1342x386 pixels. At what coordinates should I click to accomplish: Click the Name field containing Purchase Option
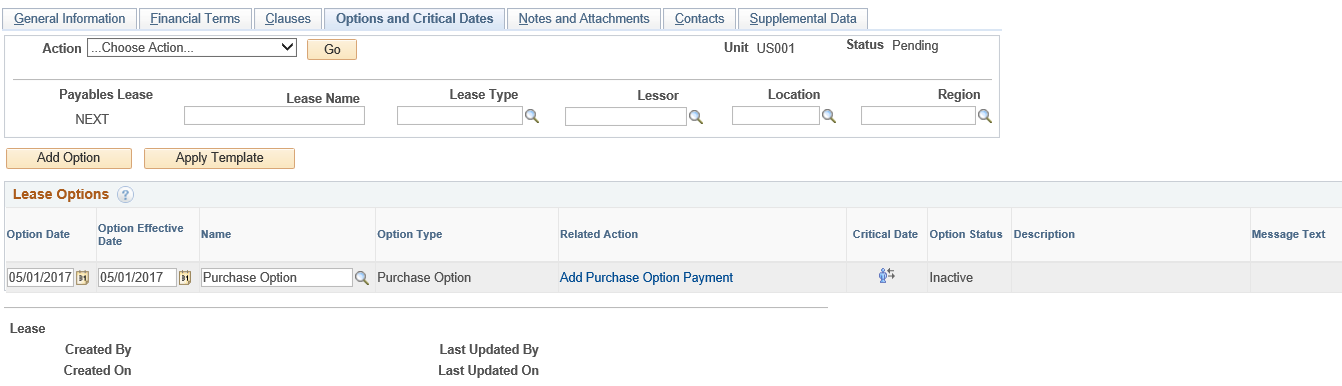click(x=277, y=278)
